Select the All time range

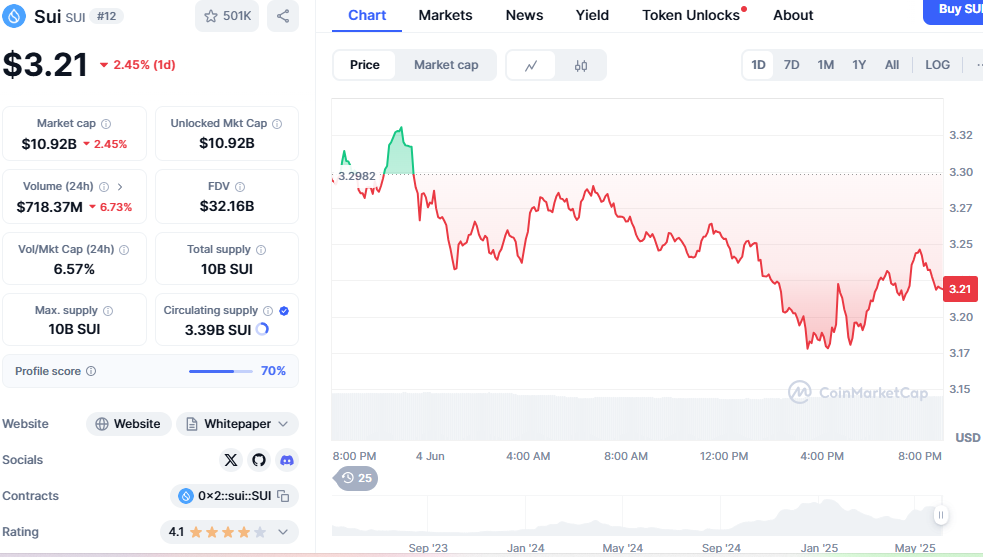pos(891,65)
